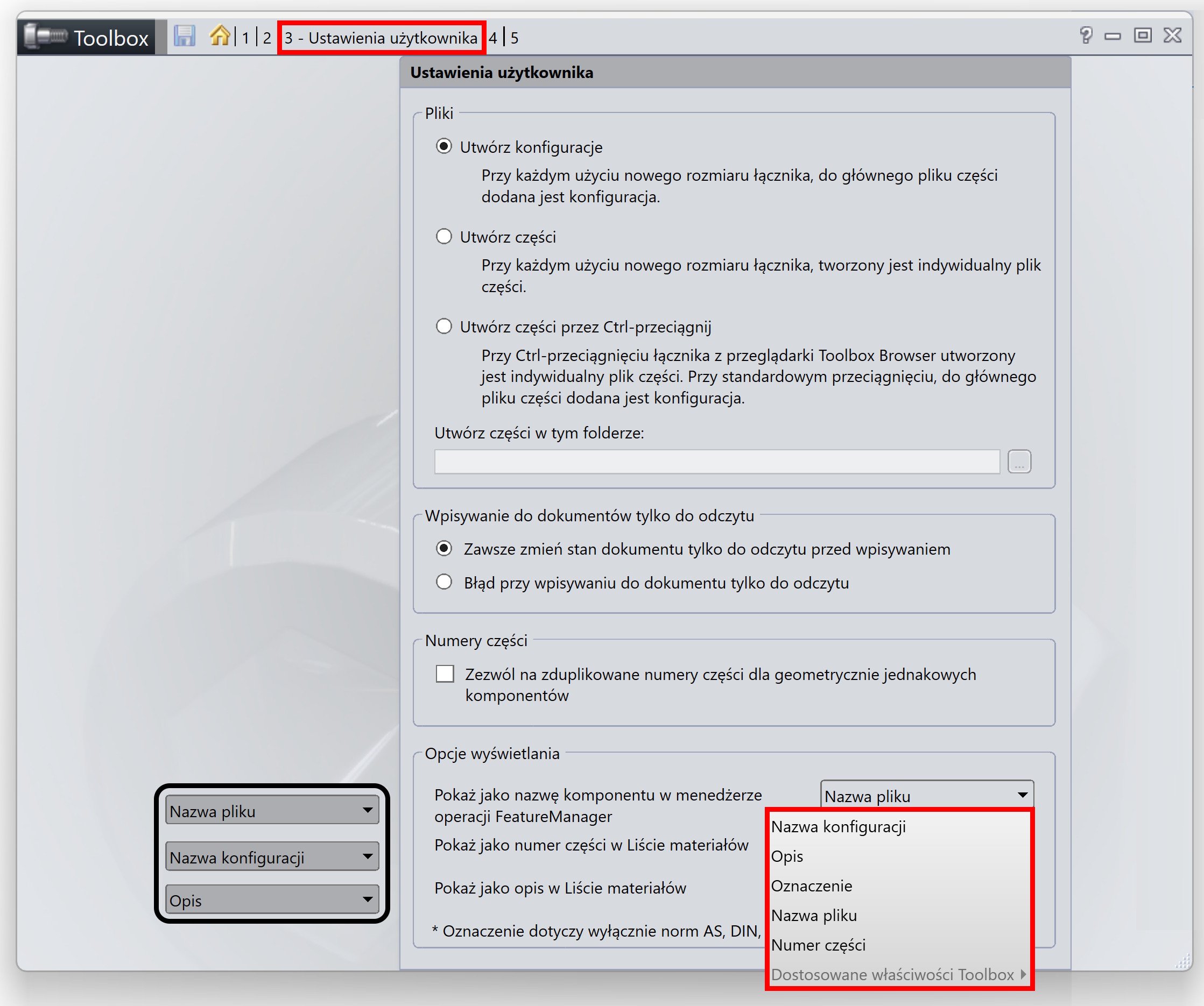Go to step 2 tab

click(x=266, y=38)
